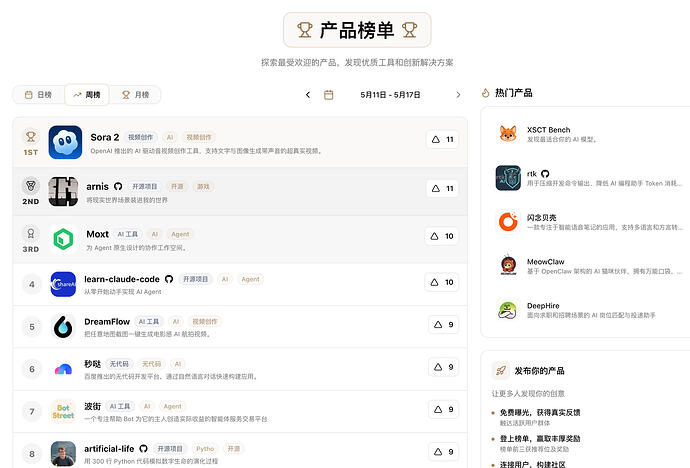Open the MeowClaw cat icon
Screen dimensions: 690x468
[x=508, y=266]
